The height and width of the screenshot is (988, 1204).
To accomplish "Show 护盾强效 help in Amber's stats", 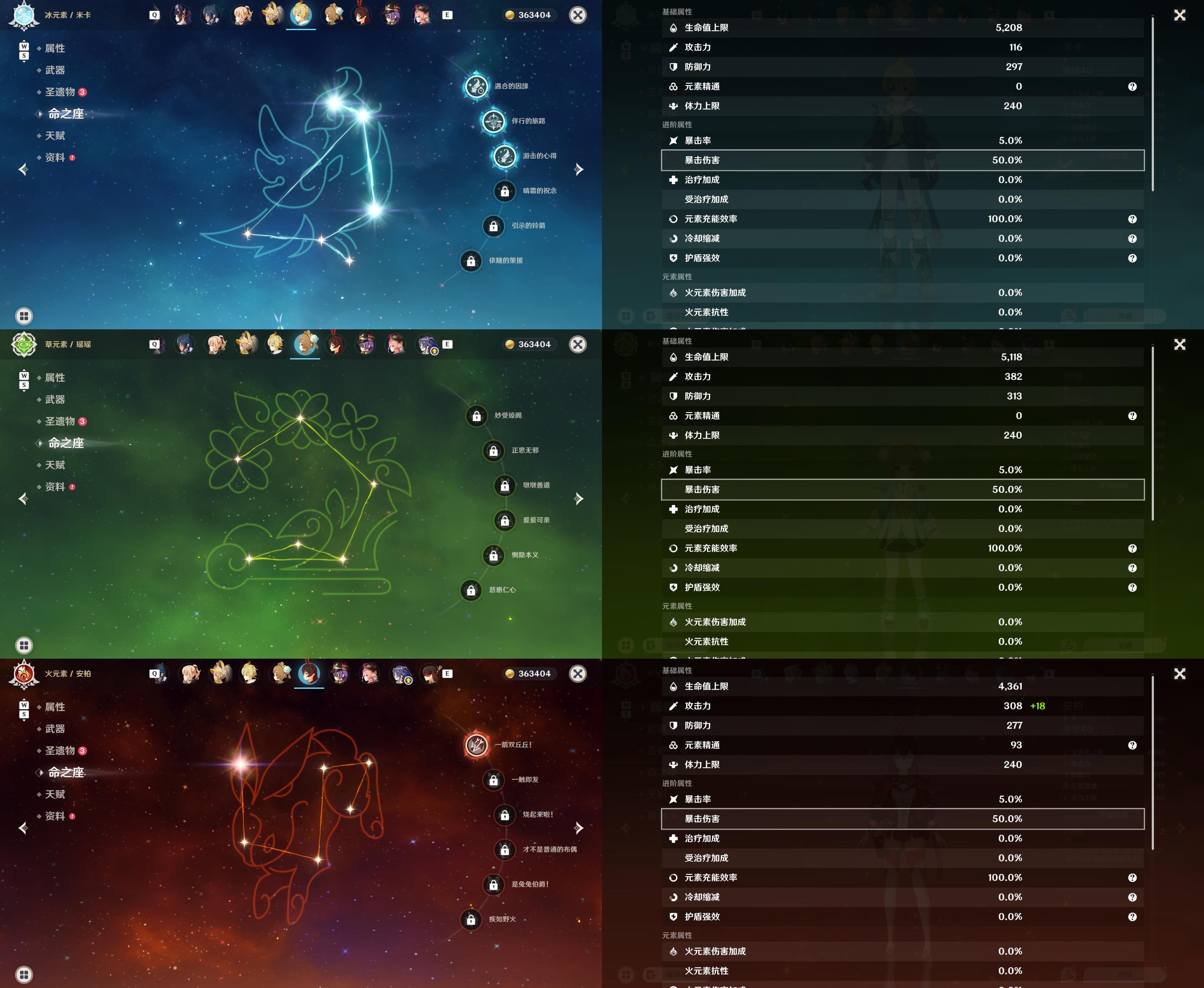I will click(1132, 917).
